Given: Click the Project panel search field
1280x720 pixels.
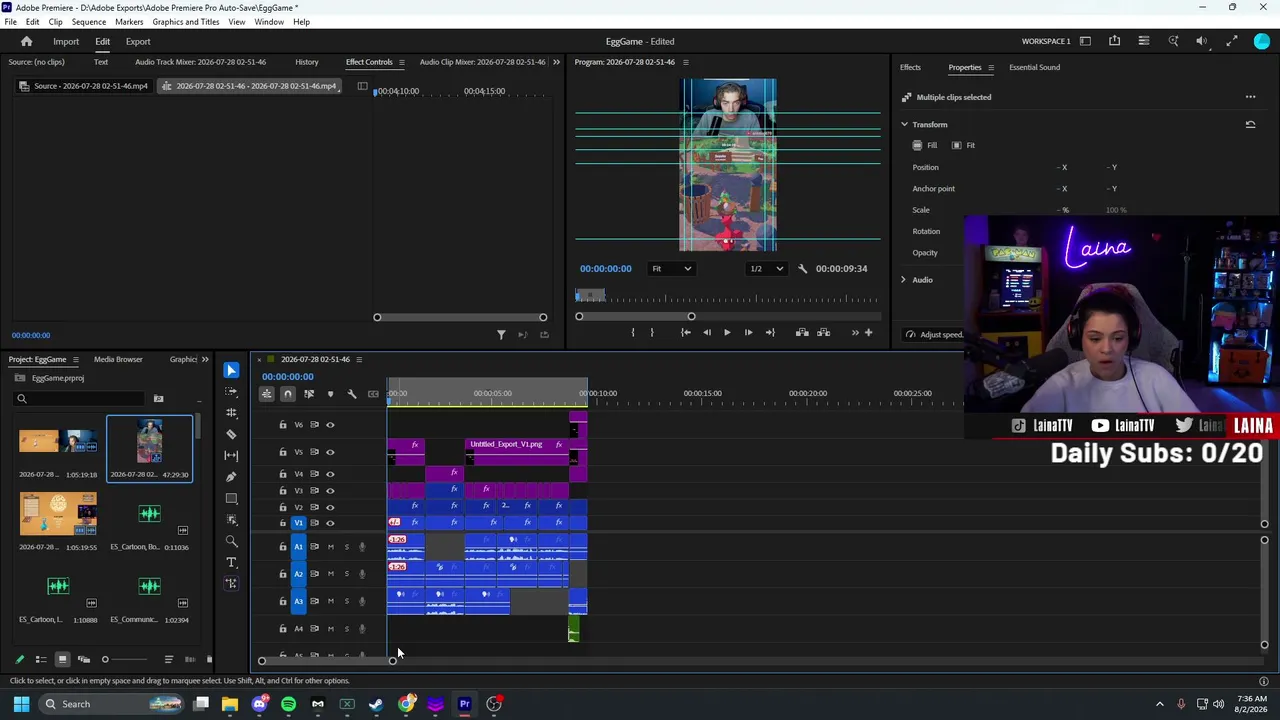Looking at the screenshot, I should click(x=80, y=399).
